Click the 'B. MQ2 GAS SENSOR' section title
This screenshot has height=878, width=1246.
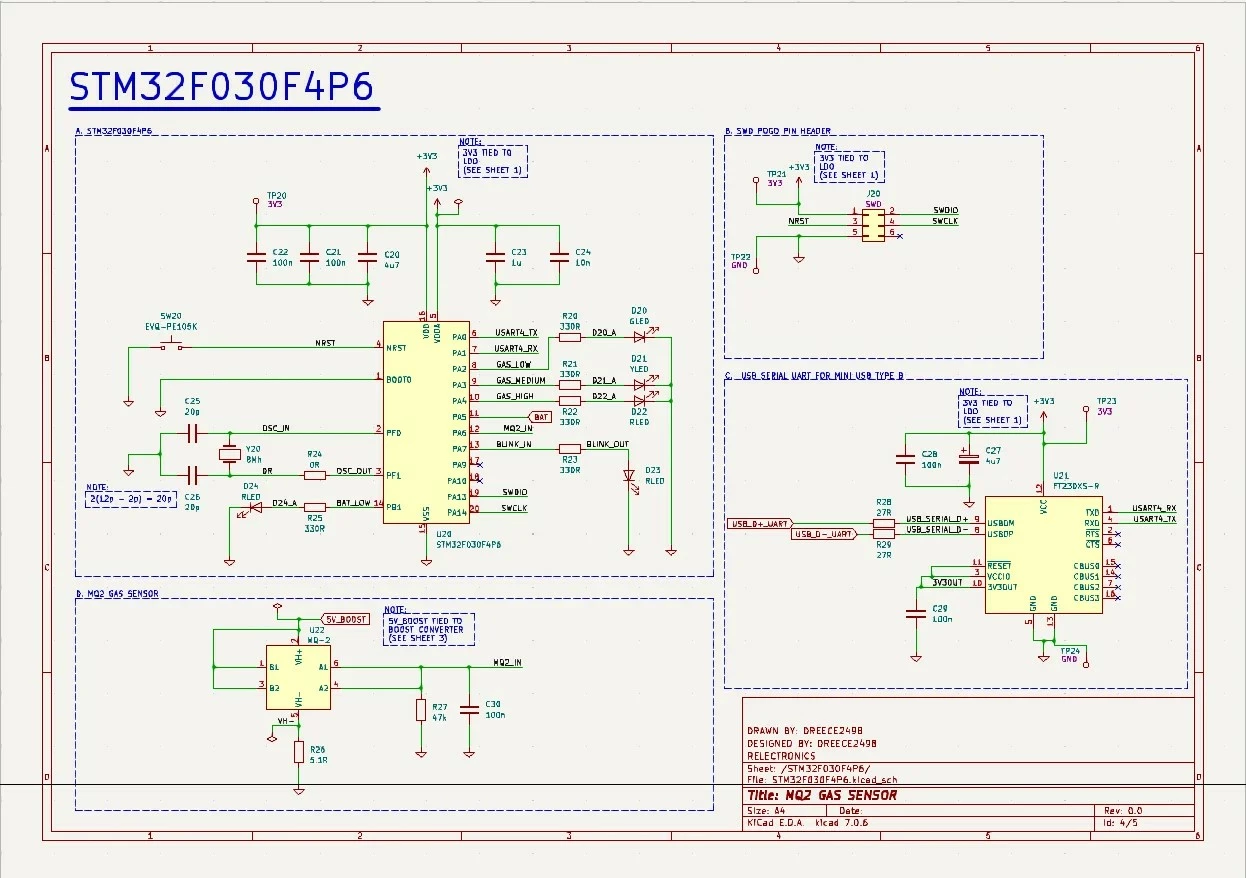click(x=117, y=594)
